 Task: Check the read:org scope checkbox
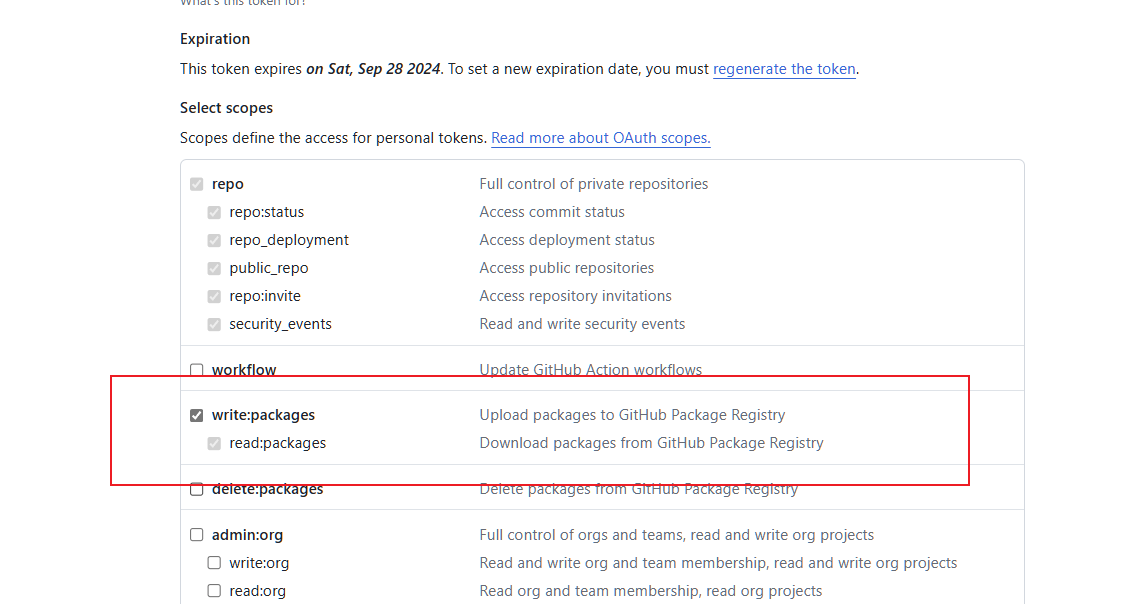pyautogui.click(x=214, y=591)
